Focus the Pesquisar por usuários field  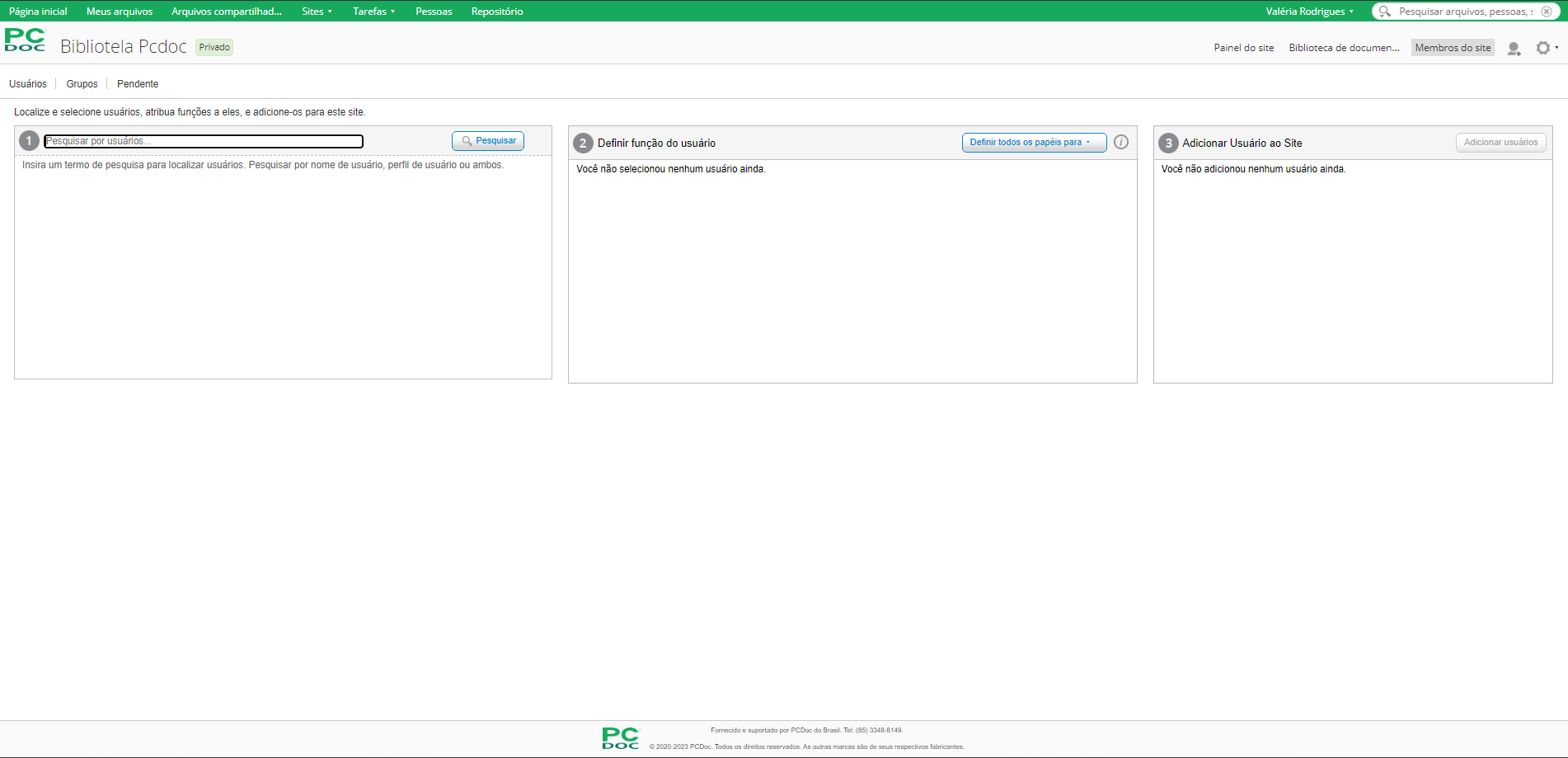(x=204, y=141)
